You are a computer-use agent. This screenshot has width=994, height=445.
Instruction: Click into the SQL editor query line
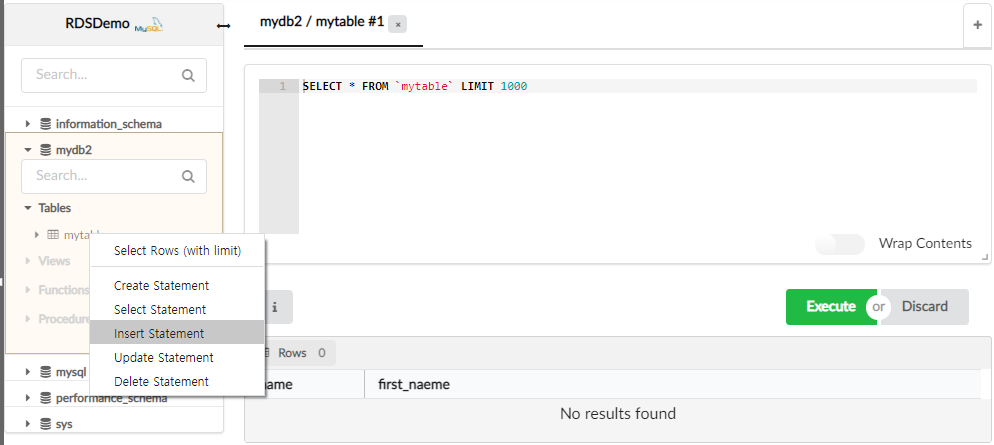tap(640, 86)
